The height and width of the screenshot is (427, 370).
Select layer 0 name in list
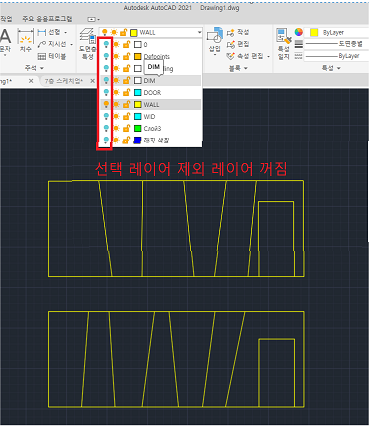coord(145,44)
